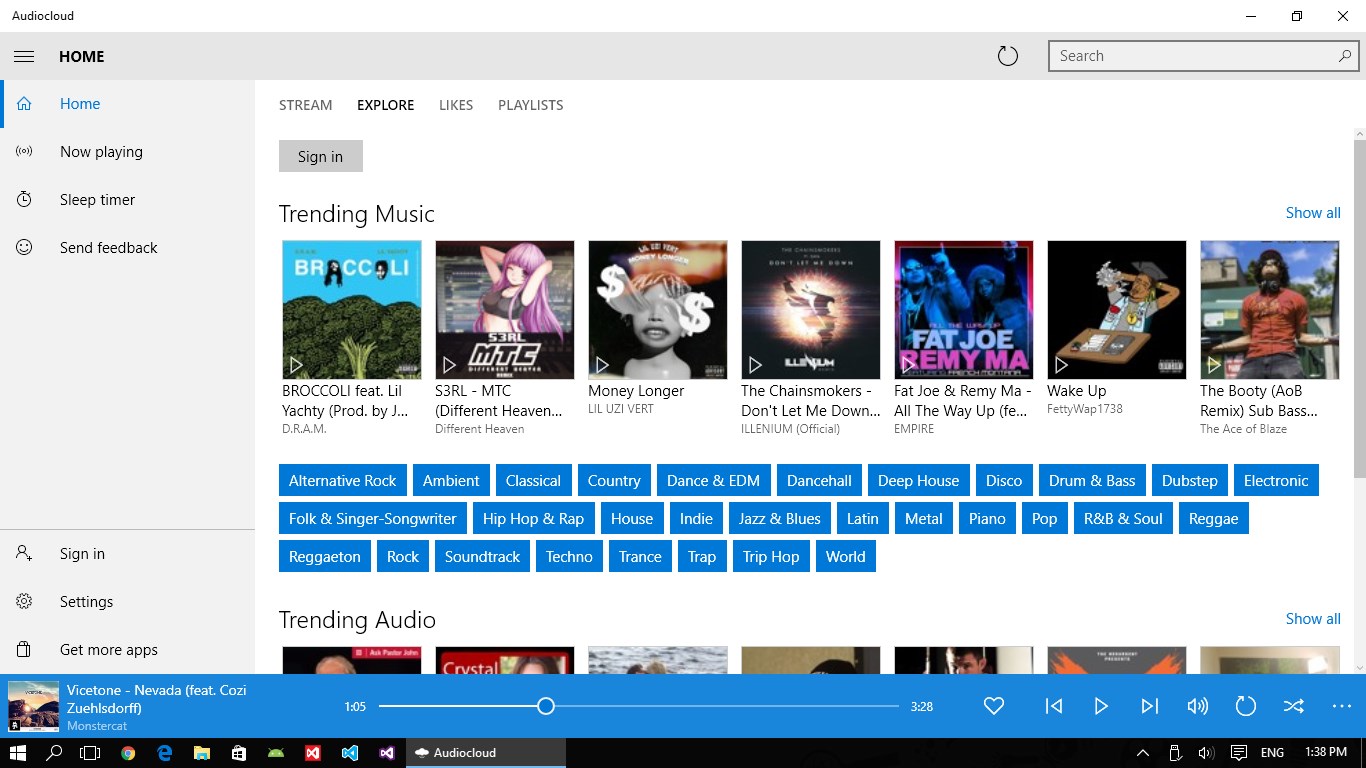
Task: Open more options ellipsis in player
Action: (1342, 706)
